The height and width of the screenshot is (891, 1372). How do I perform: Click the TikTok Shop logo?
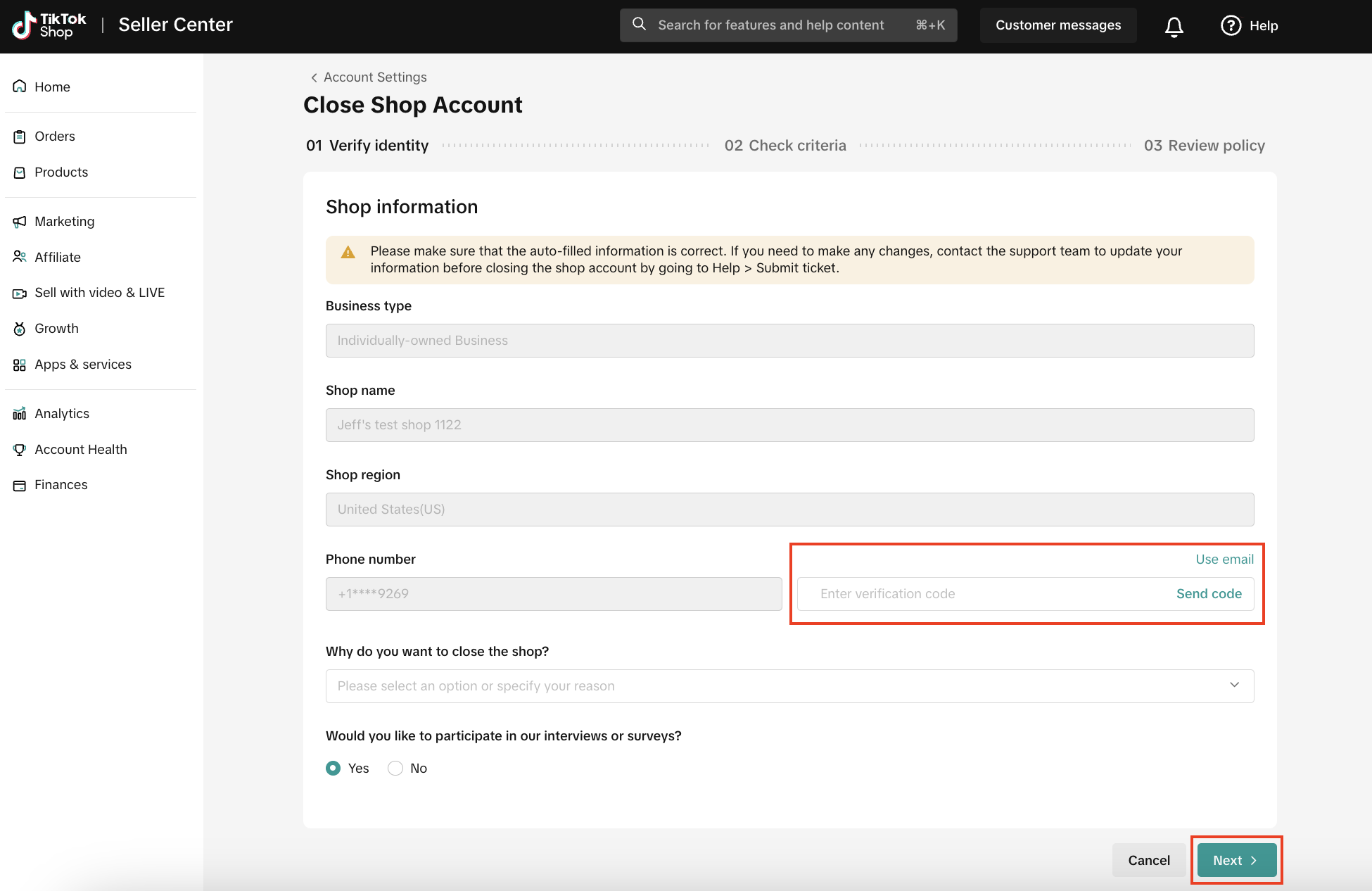[49, 25]
